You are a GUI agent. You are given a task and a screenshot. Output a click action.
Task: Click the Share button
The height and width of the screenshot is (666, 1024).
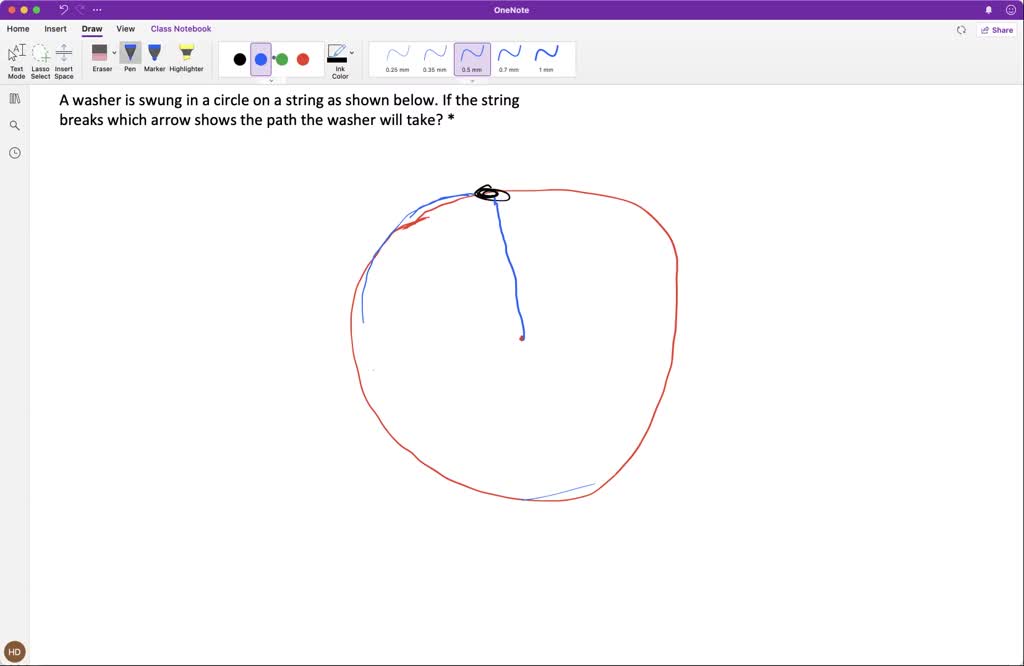(x=996, y=30)
